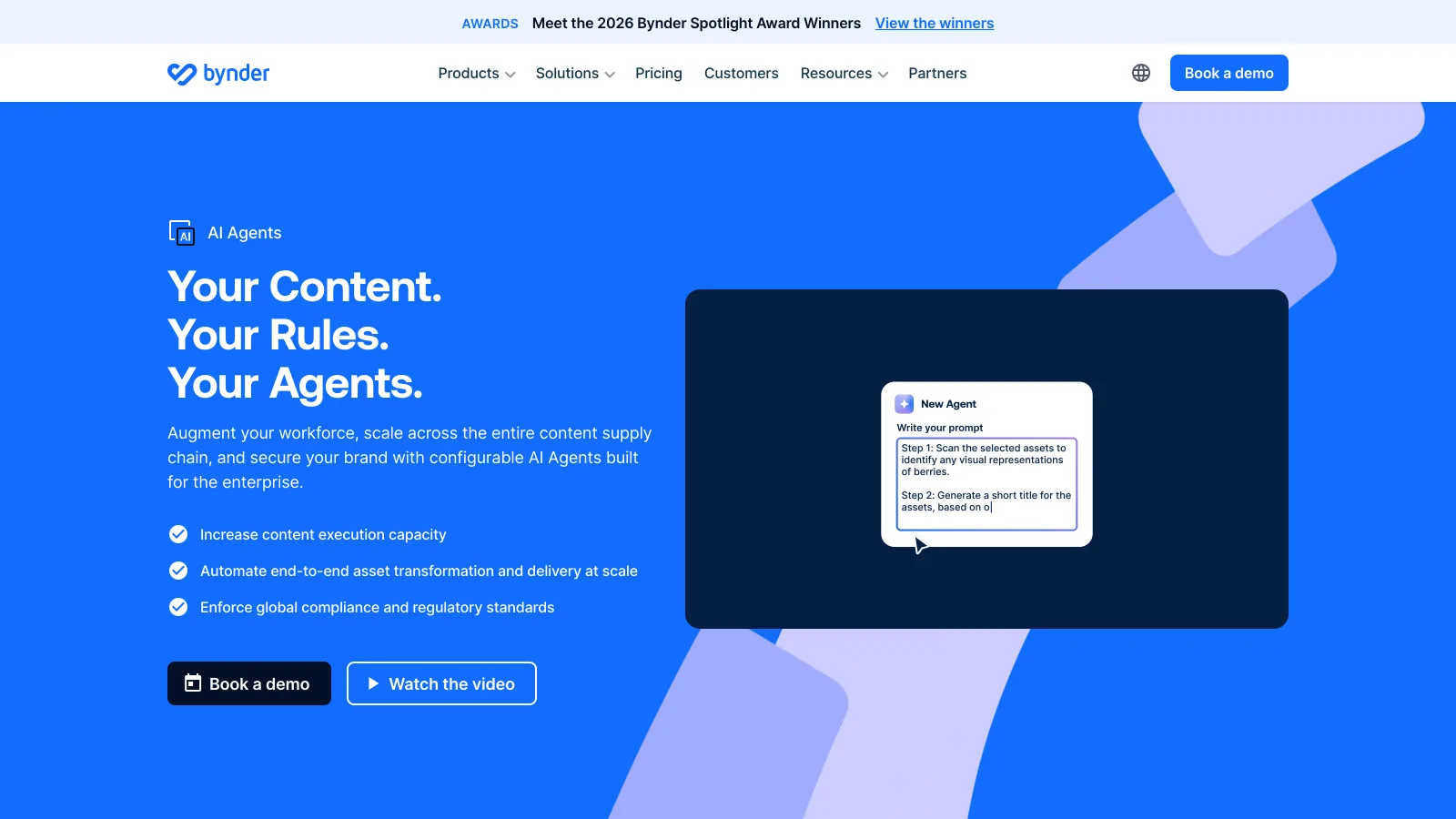
Task: Open the language globe icon
Action: 1141,73
